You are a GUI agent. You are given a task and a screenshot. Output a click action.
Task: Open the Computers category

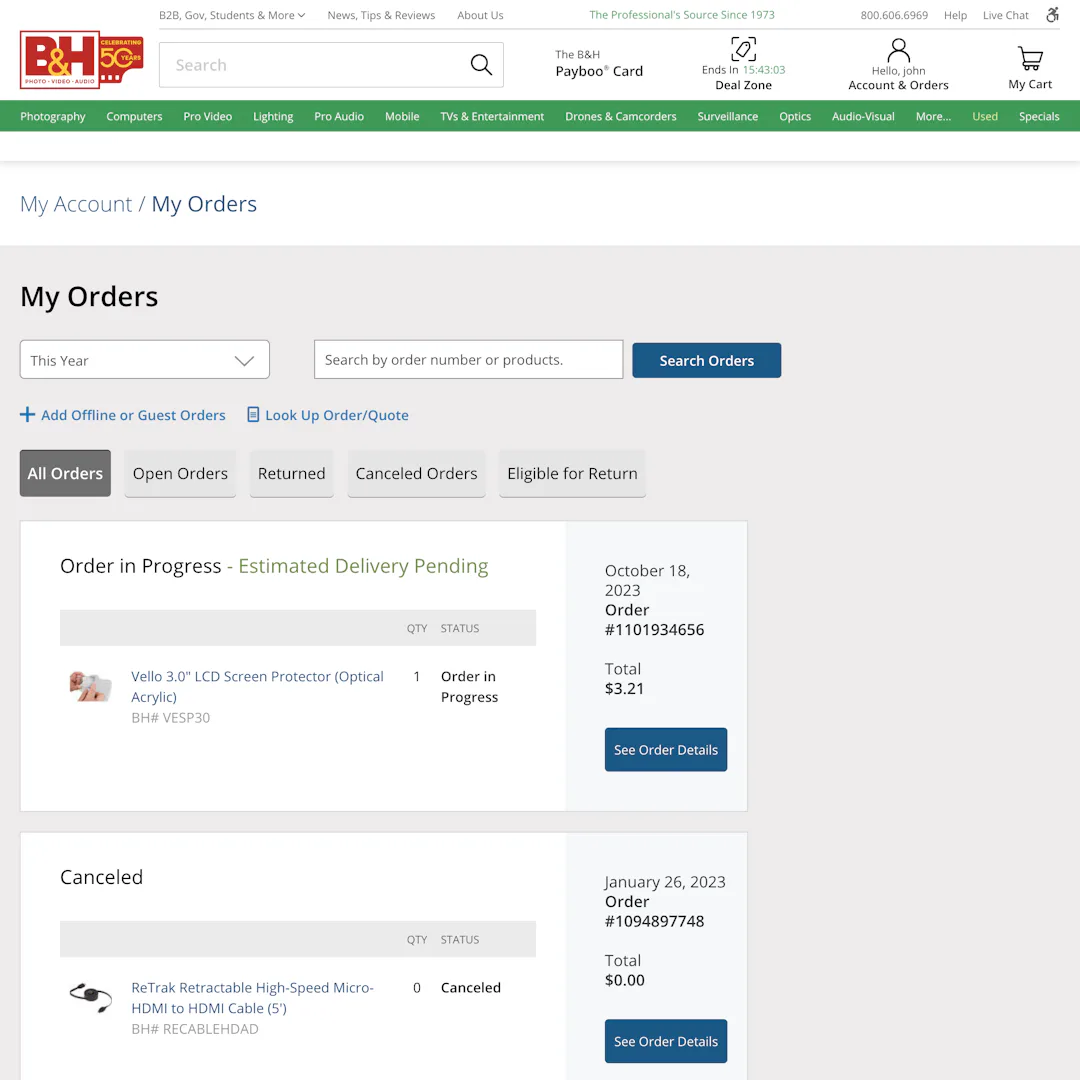[134, 116]
